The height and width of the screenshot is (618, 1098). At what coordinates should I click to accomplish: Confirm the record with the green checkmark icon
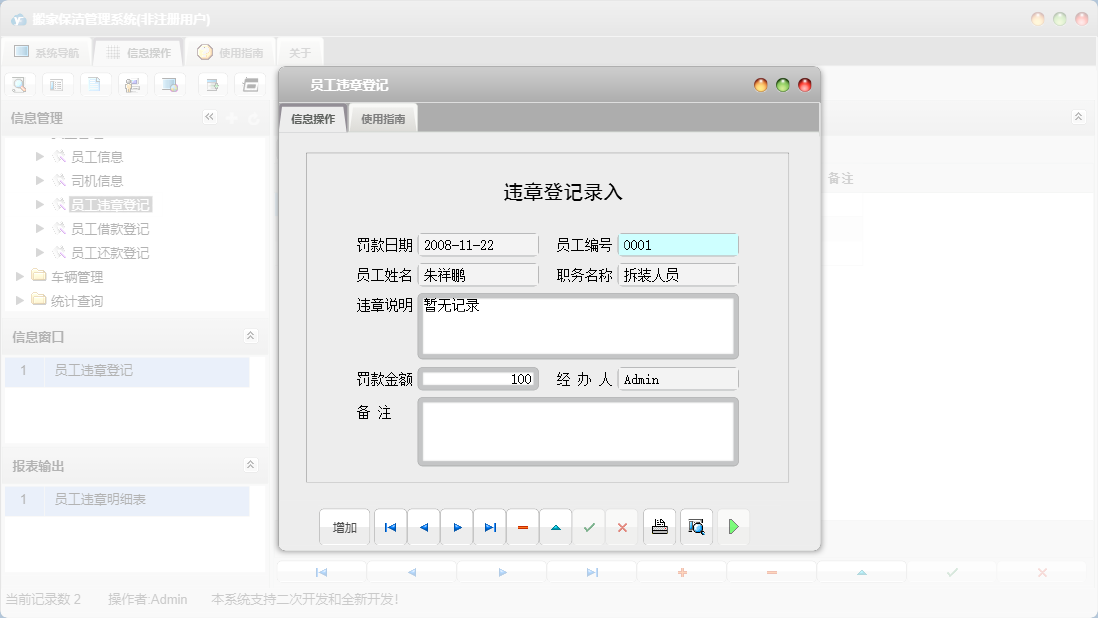(x=589, y=527)
